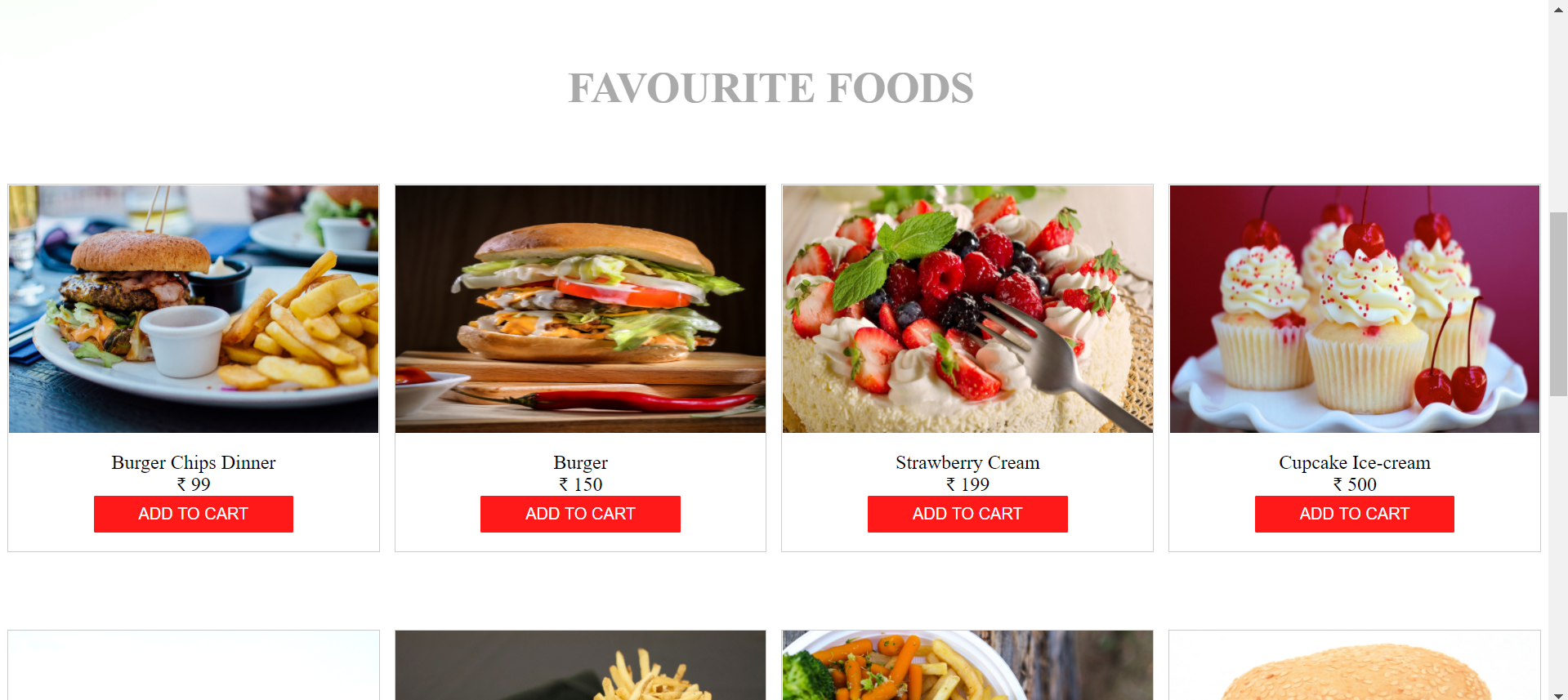This screenshot has height=700, width=1568.
Task: Add Burger Chips Dinner to cart
Action: click(194, 514)
